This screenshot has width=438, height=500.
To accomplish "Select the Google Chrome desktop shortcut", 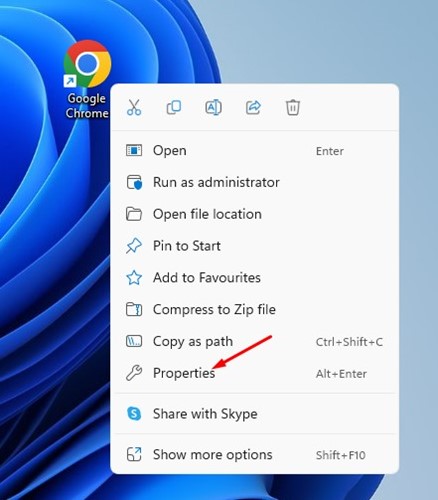I will [x=87, y=79].
